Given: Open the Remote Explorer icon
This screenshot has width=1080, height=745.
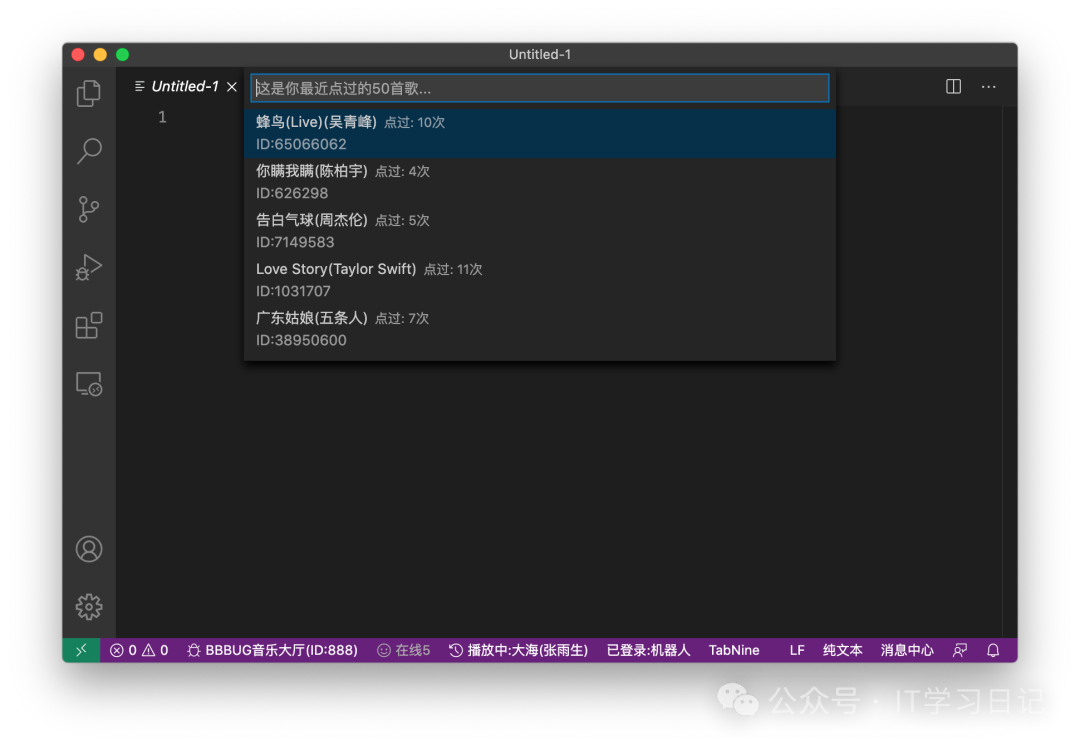Looking at the screenshot, I should click(89, 384).
